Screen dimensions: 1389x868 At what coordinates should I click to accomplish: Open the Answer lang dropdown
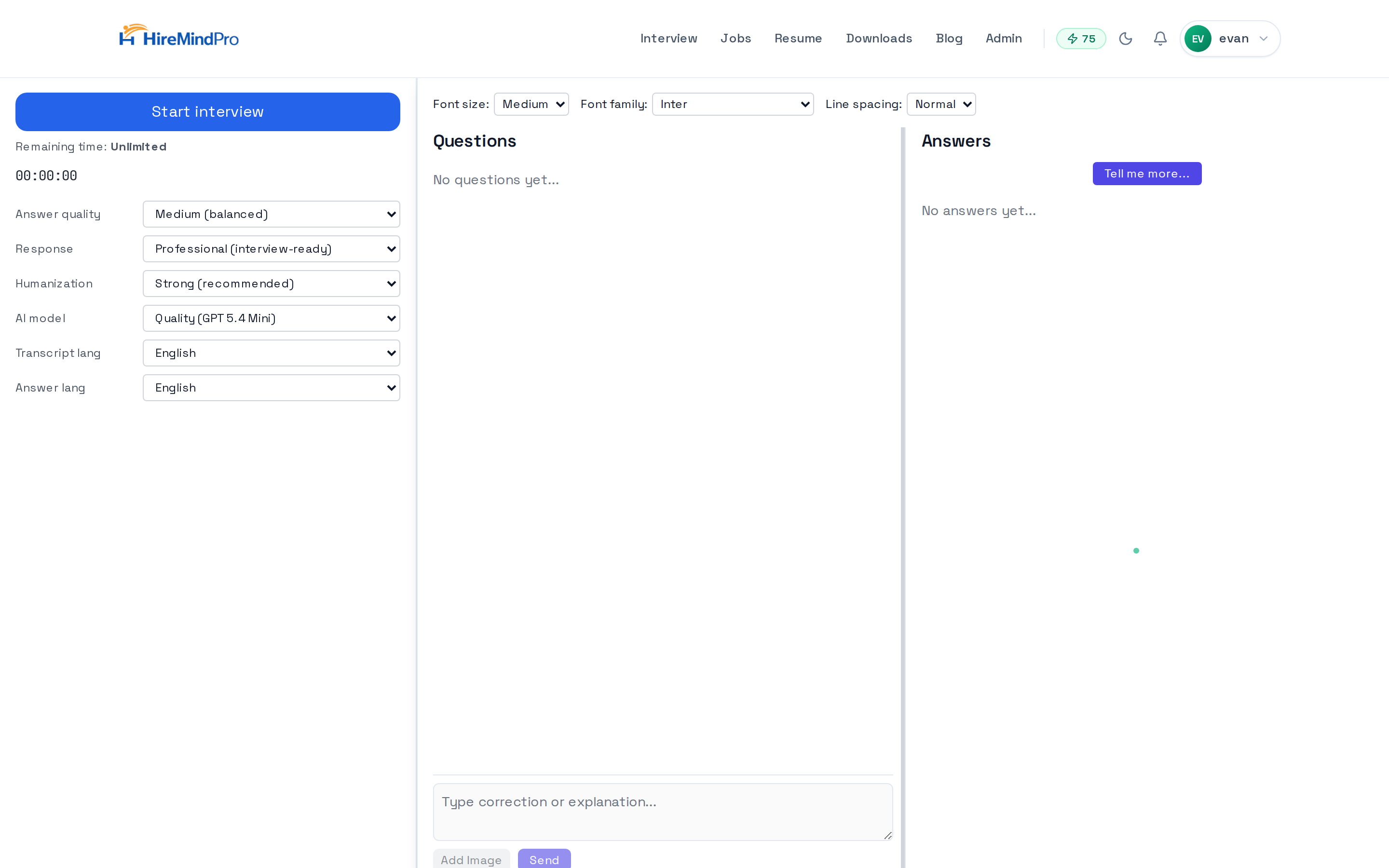pyautogui.click(x=272, y=388)
